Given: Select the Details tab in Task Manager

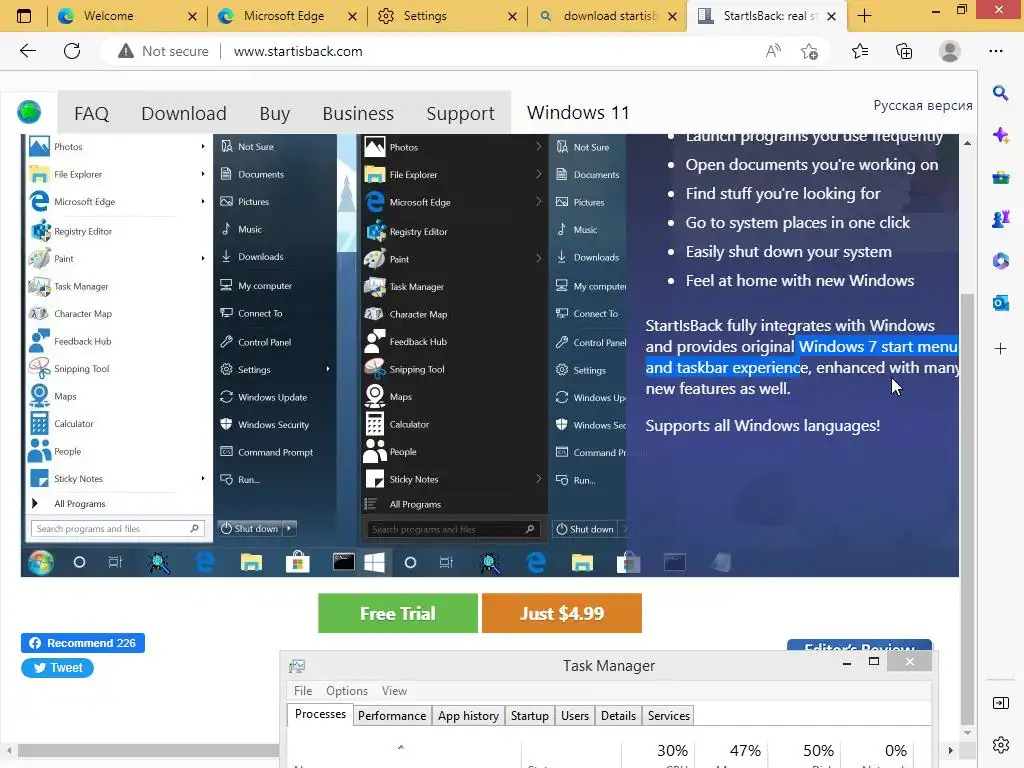Looking at the screenshot, I should (x=618, y=716).
